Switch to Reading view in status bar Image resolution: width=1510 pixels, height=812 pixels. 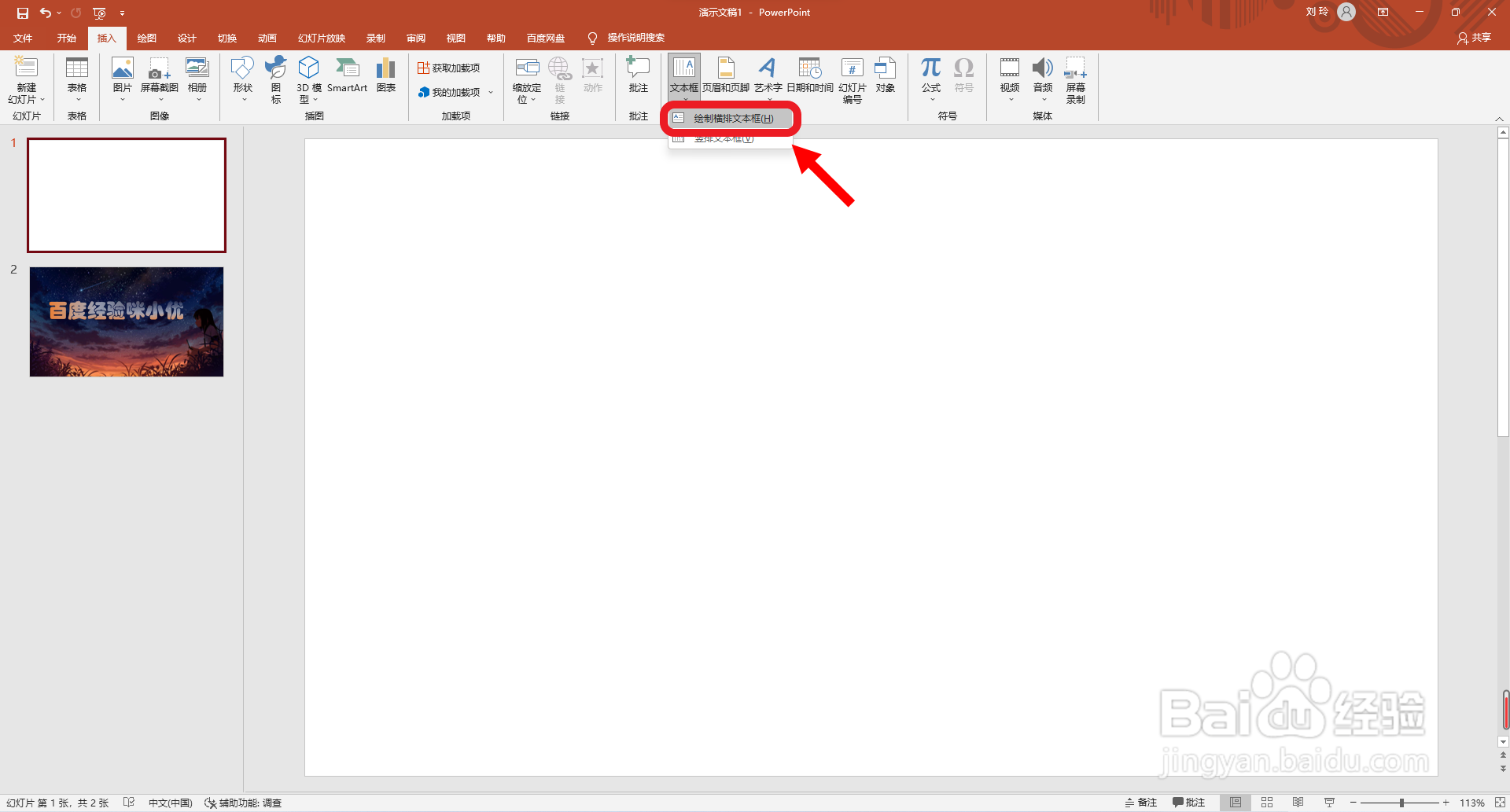pyautogui.click(x=1298, y=803)
